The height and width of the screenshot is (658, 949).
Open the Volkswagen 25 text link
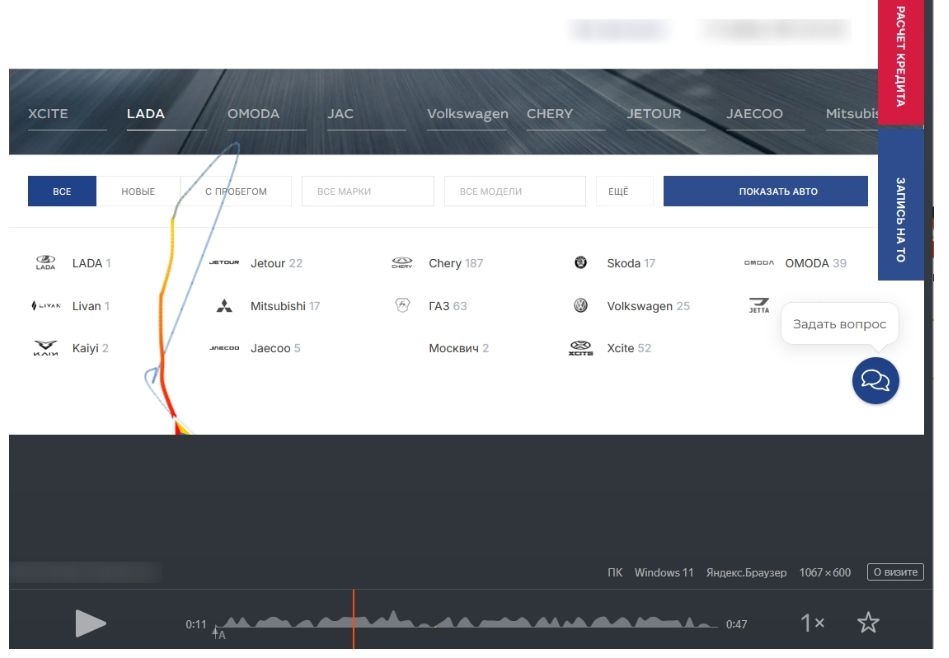pos(648,306)
